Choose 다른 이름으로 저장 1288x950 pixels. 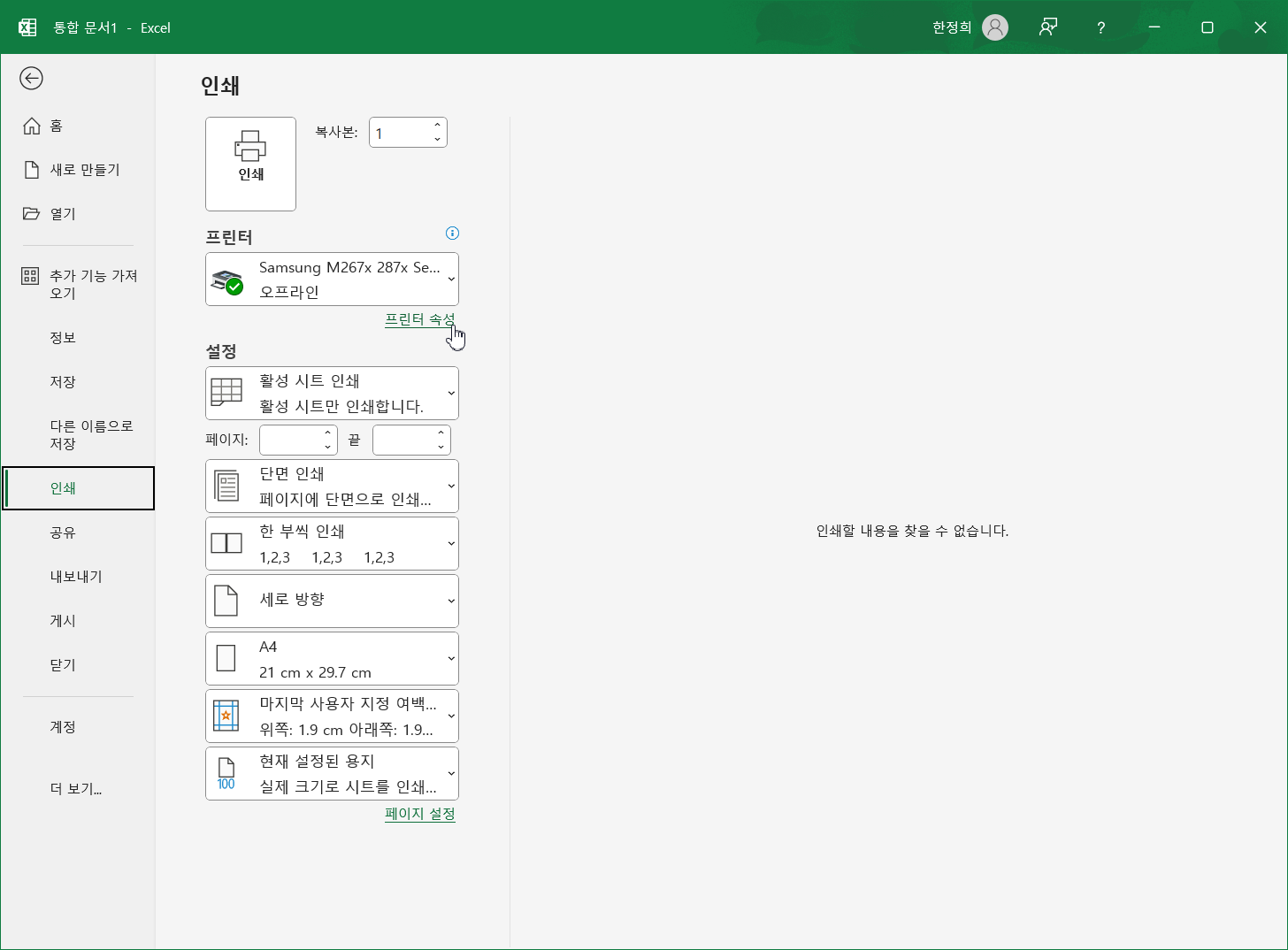point(78,434)
